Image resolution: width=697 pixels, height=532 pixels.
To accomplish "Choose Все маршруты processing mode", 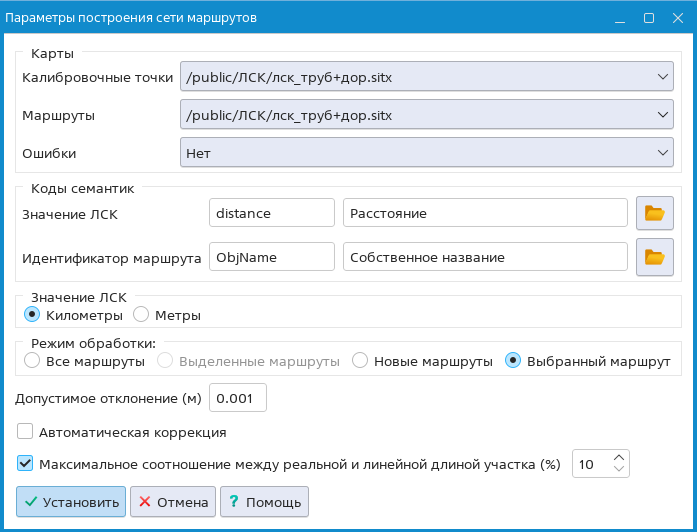I will [32, 360].
